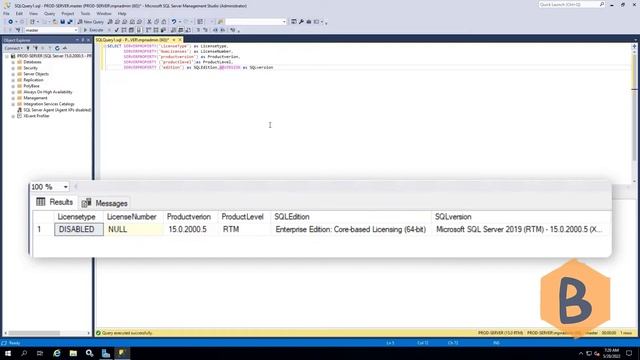Open the Connect dropdown in Object Explorer
The image size is (640, 360).
[x=13, y=48]
